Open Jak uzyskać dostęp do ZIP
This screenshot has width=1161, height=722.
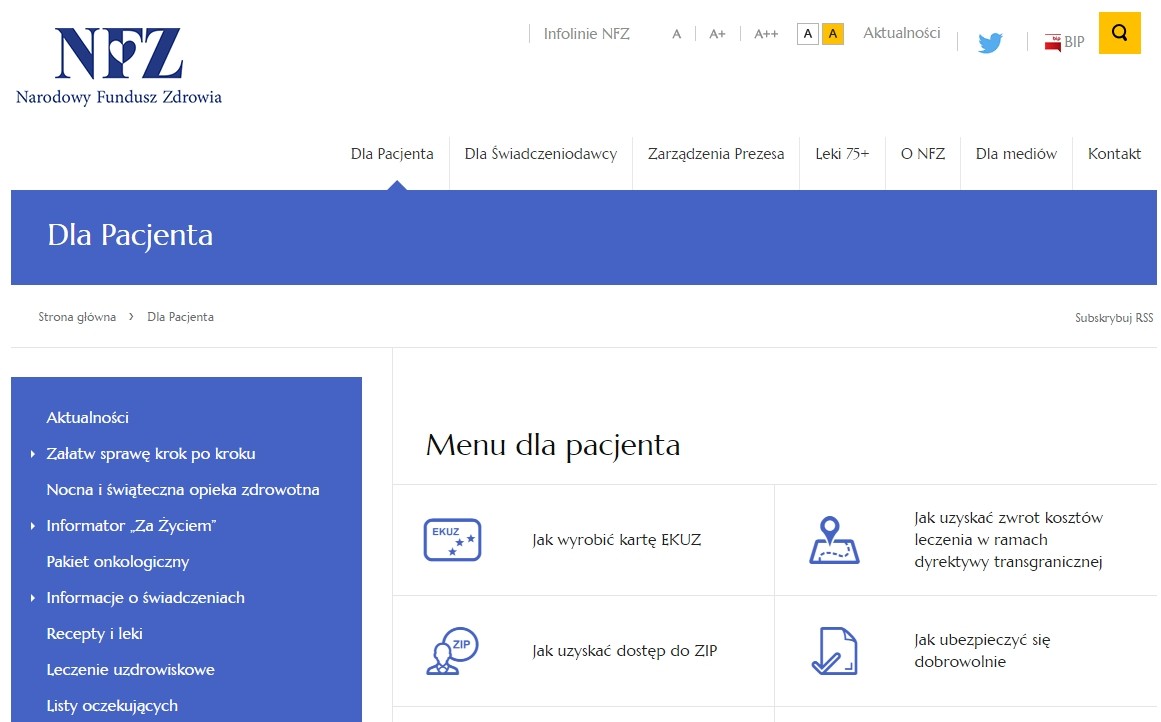coord(624,651)
